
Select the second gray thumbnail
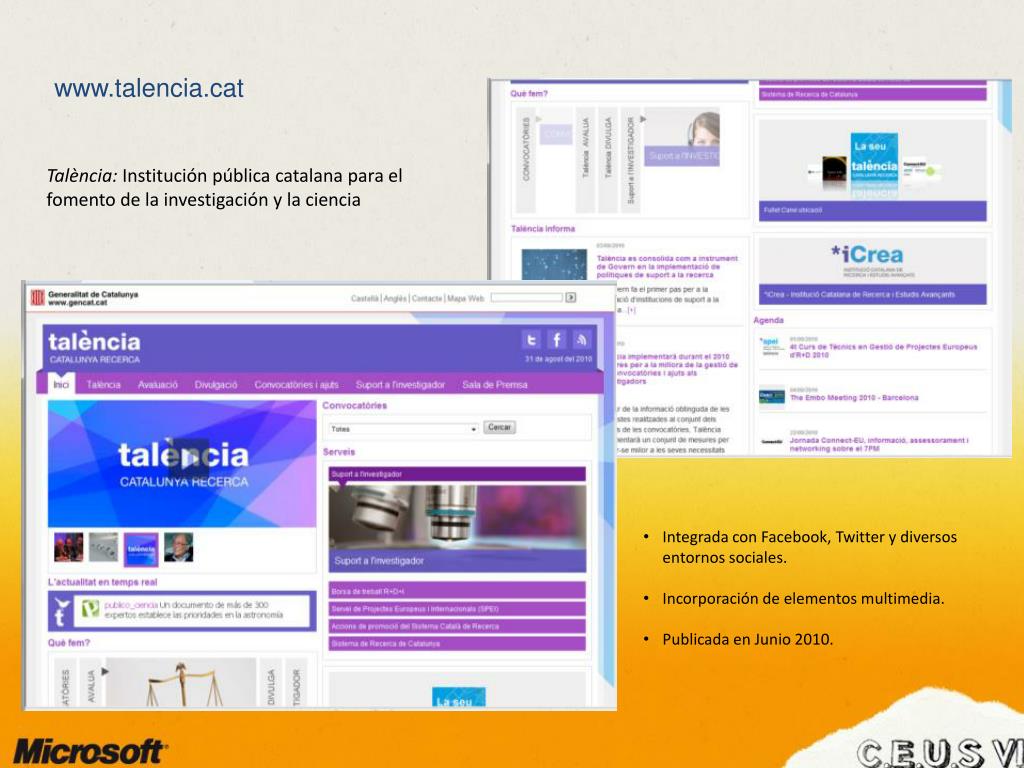pyautogui.click(x=104, y=547)
